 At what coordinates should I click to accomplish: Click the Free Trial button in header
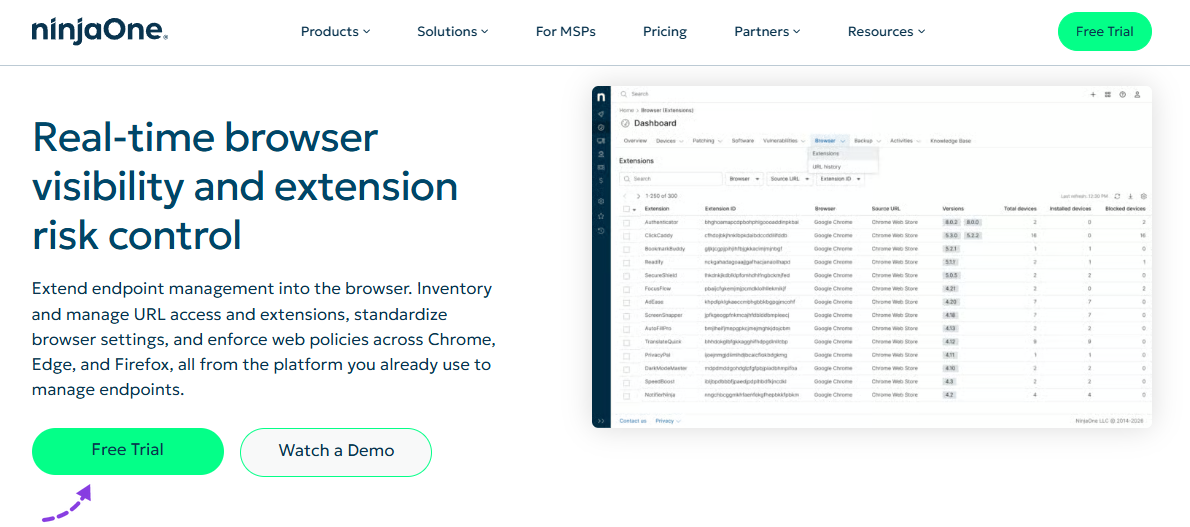click(x=1104, y=32)
